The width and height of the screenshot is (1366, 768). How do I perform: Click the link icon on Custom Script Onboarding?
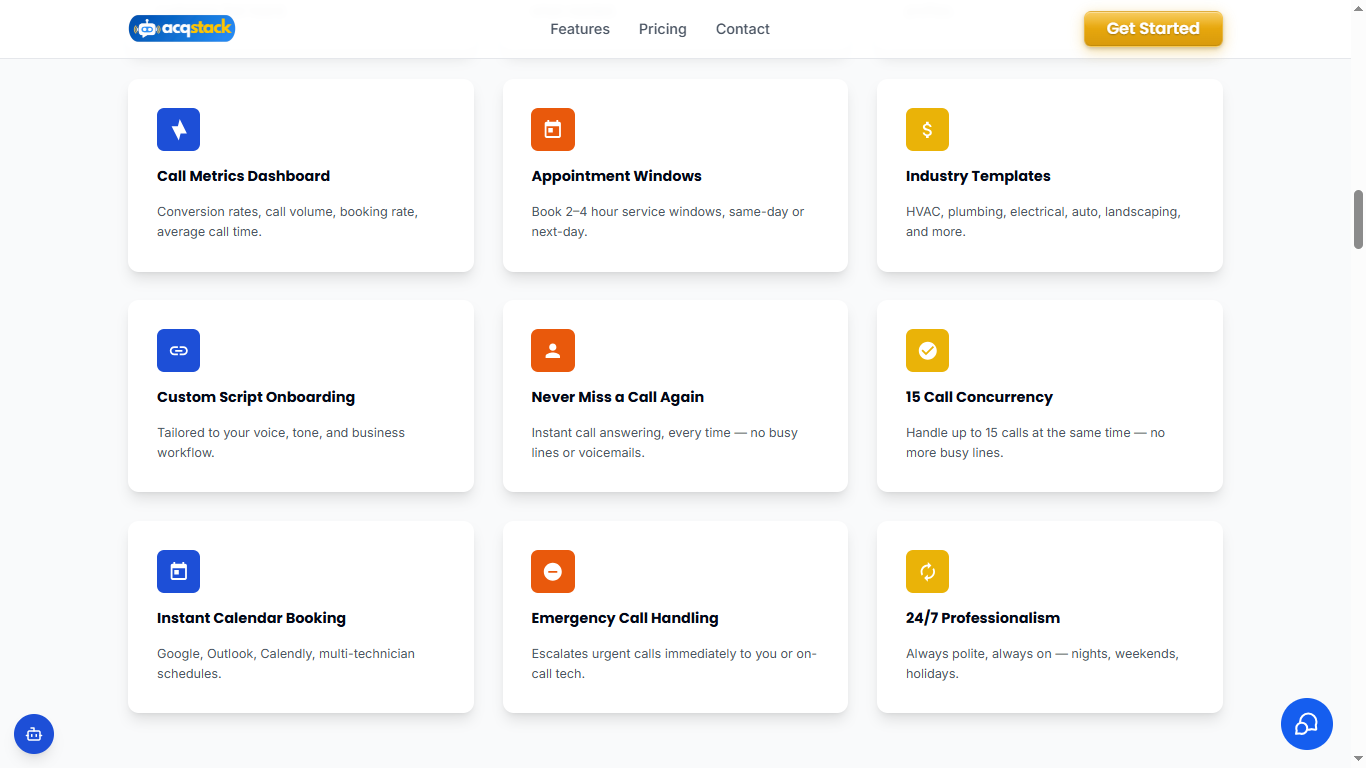point(178,350)
